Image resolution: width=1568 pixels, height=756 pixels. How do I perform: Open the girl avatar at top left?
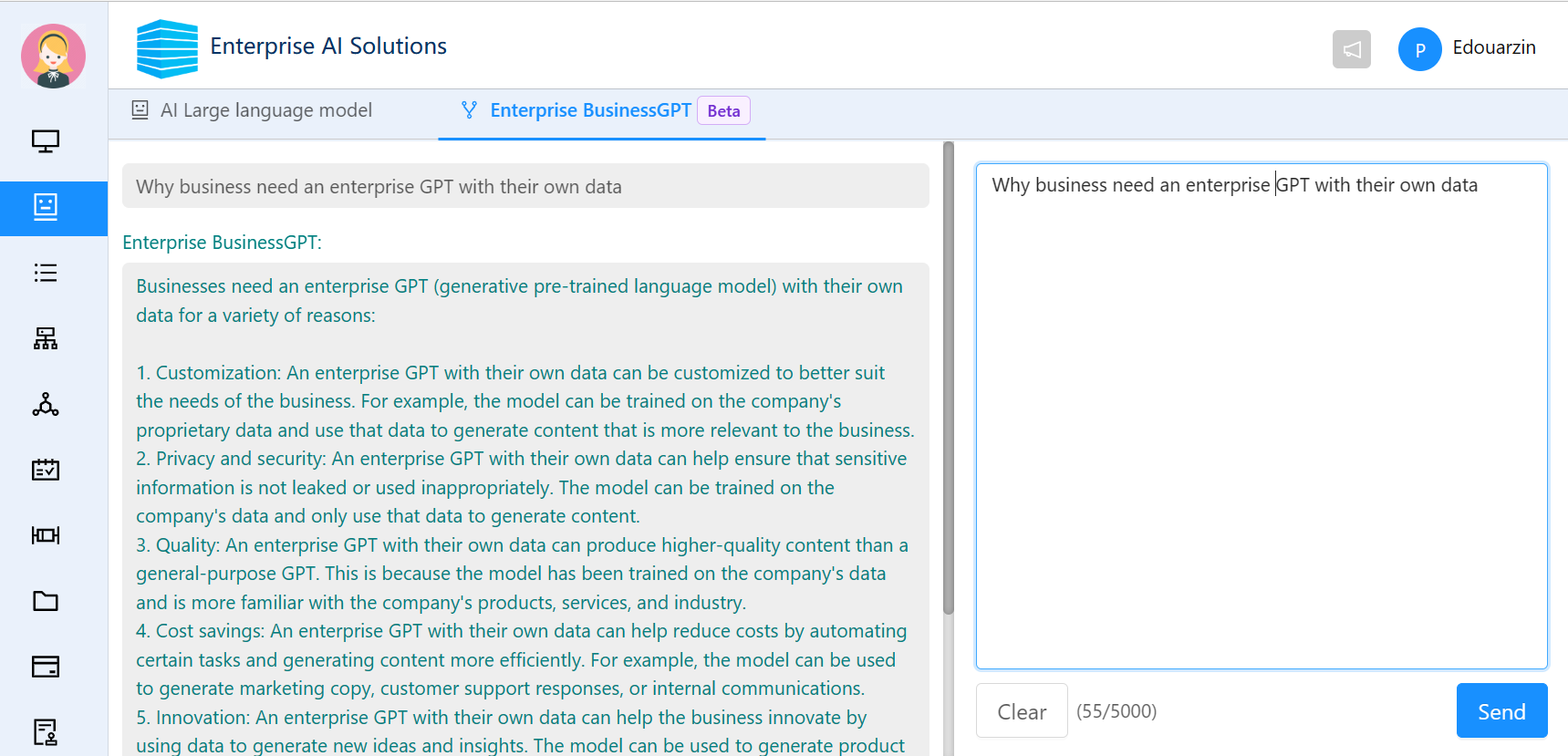click(54, 56)
